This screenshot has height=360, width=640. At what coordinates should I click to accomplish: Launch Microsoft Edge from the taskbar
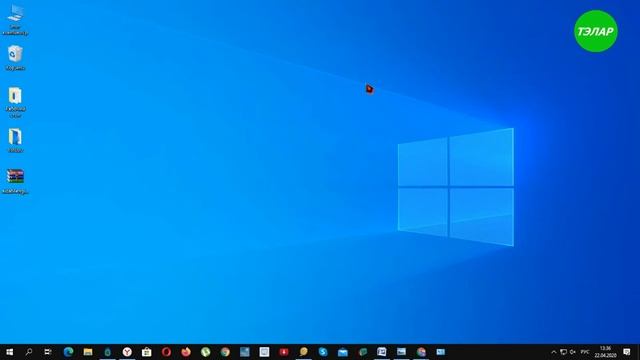click(68, 352)
